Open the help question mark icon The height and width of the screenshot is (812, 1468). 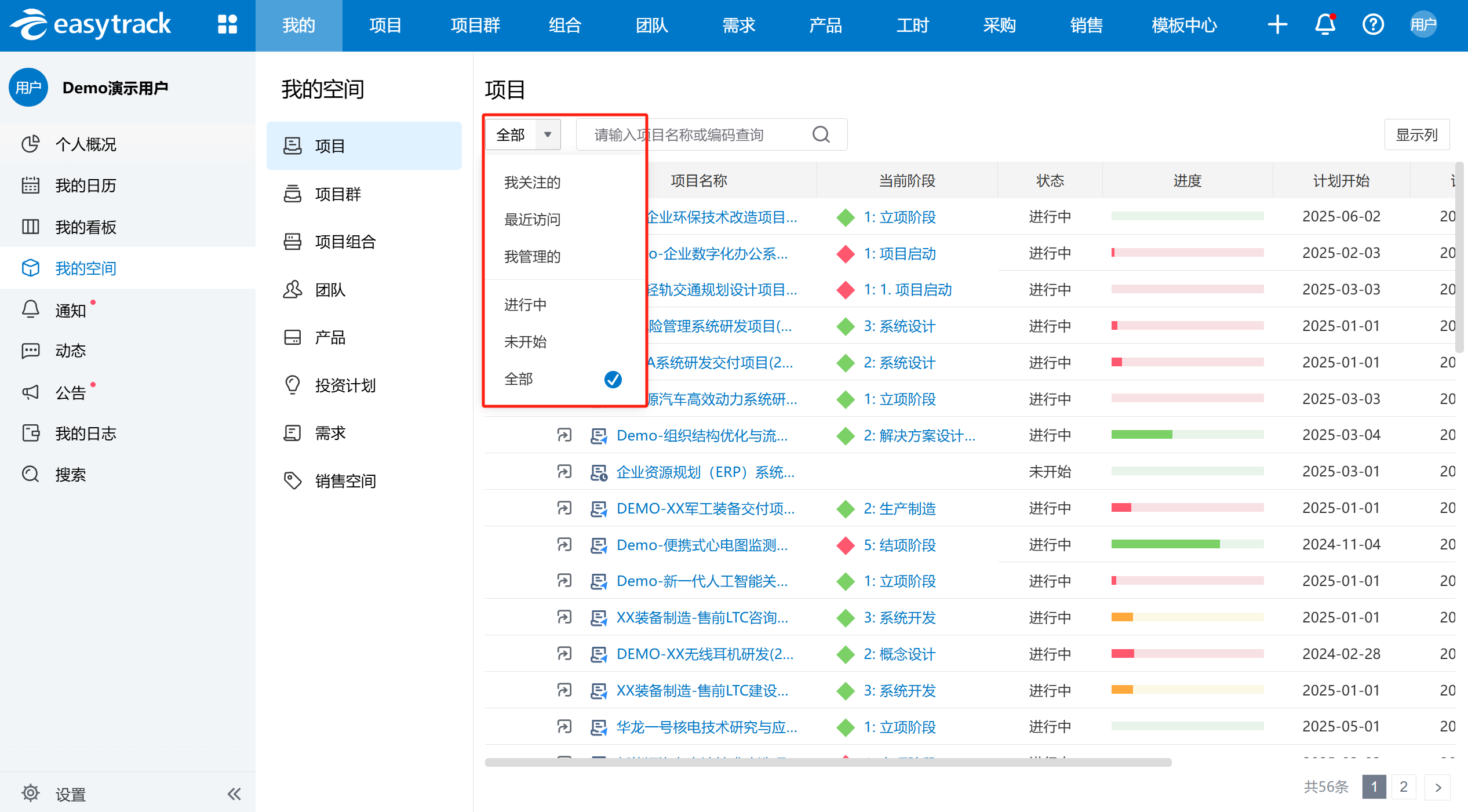1373,25
